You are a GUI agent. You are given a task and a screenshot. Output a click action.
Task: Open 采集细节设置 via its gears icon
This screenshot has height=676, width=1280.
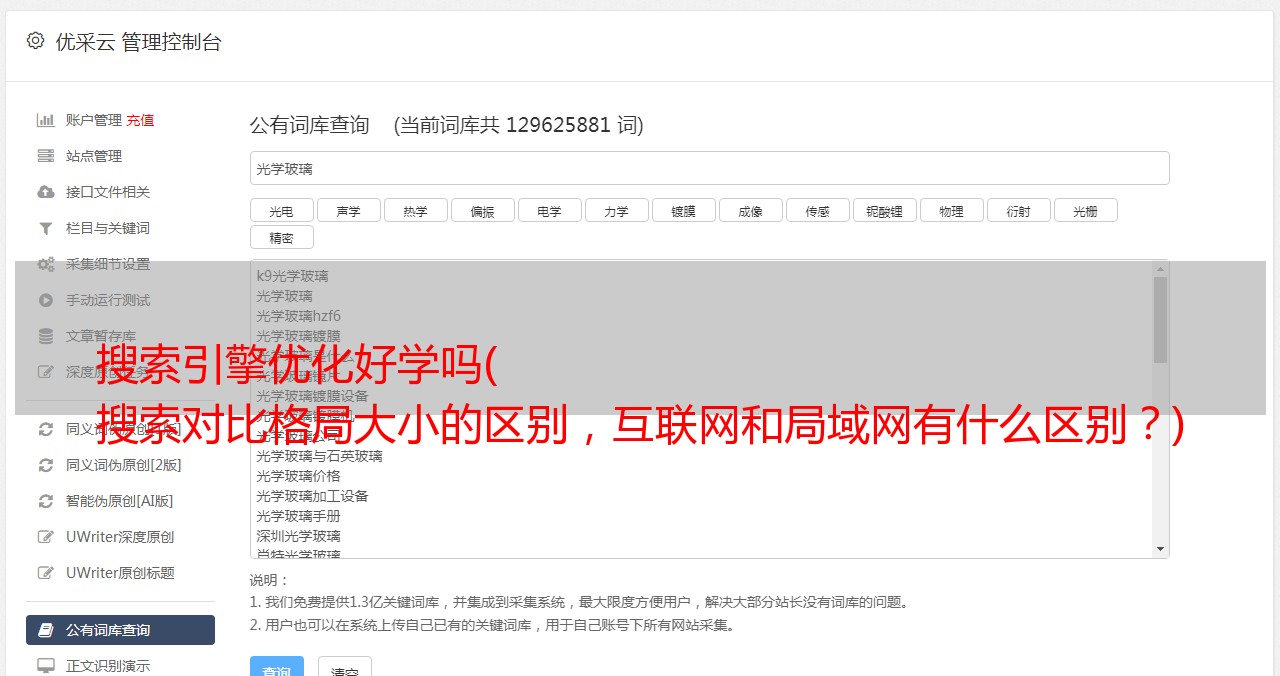pyautogui.click(x=45, y=264)
